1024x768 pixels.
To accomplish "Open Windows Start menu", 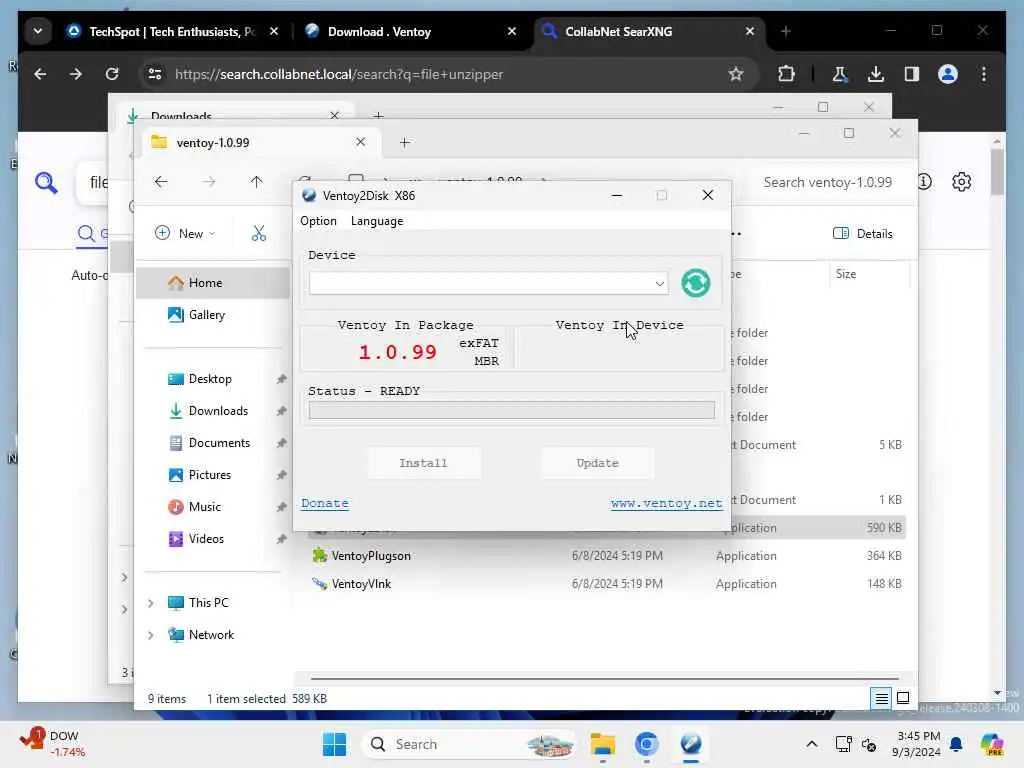I will click(x=334, y=744).
